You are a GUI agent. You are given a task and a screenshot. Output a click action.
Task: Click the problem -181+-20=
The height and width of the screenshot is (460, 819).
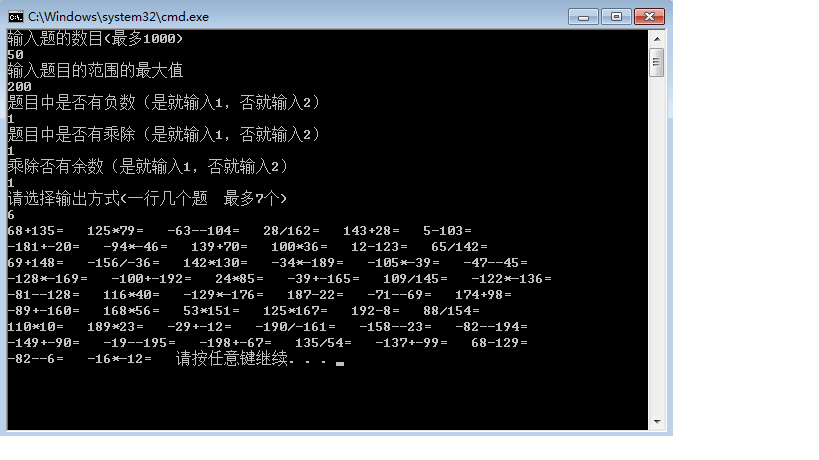(x=43, y=247)
